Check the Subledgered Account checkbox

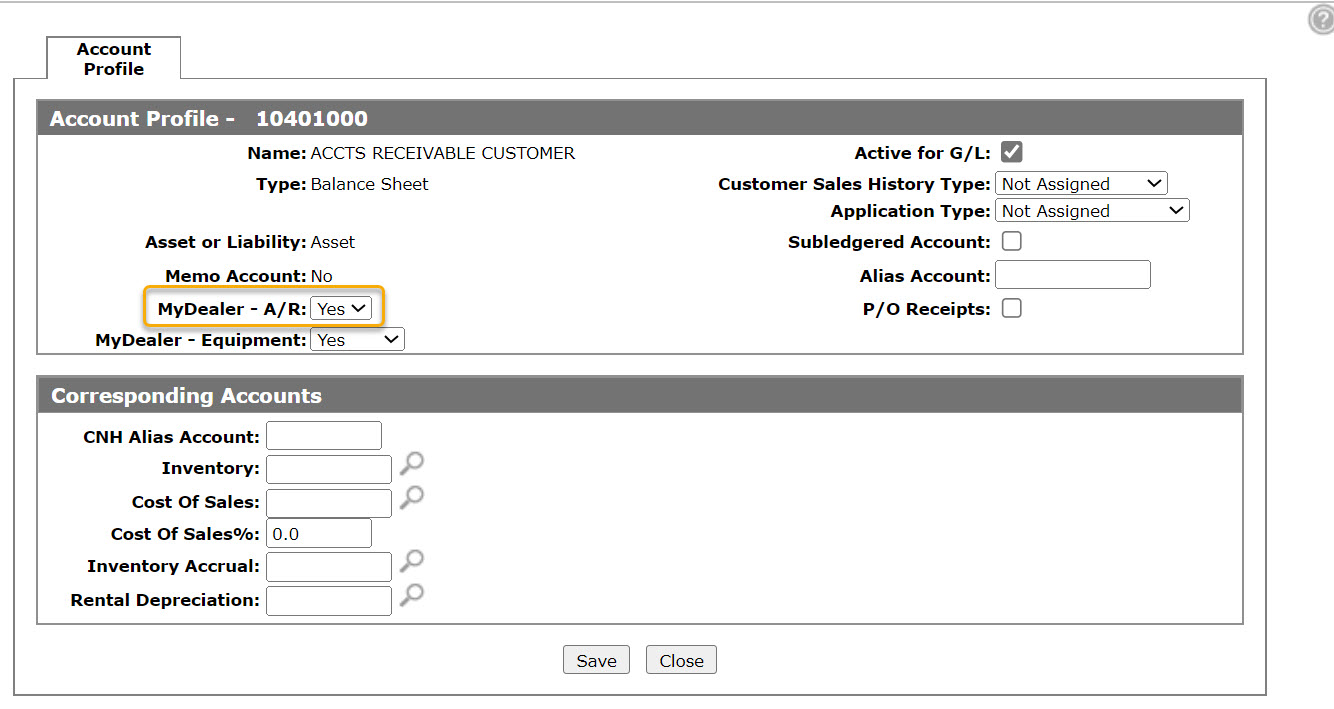(1011, 241)
